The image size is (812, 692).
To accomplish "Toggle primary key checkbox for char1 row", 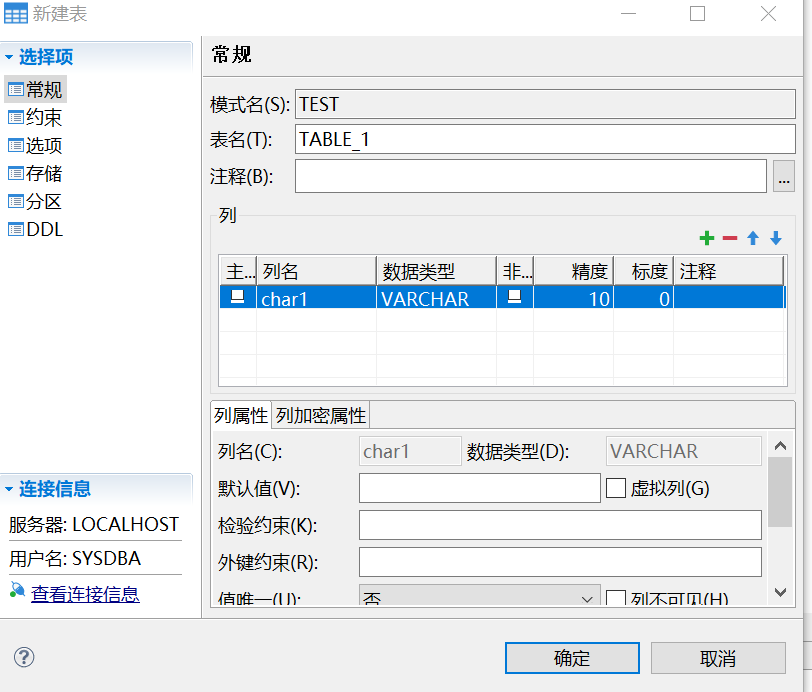I will [x=237, y=296].
